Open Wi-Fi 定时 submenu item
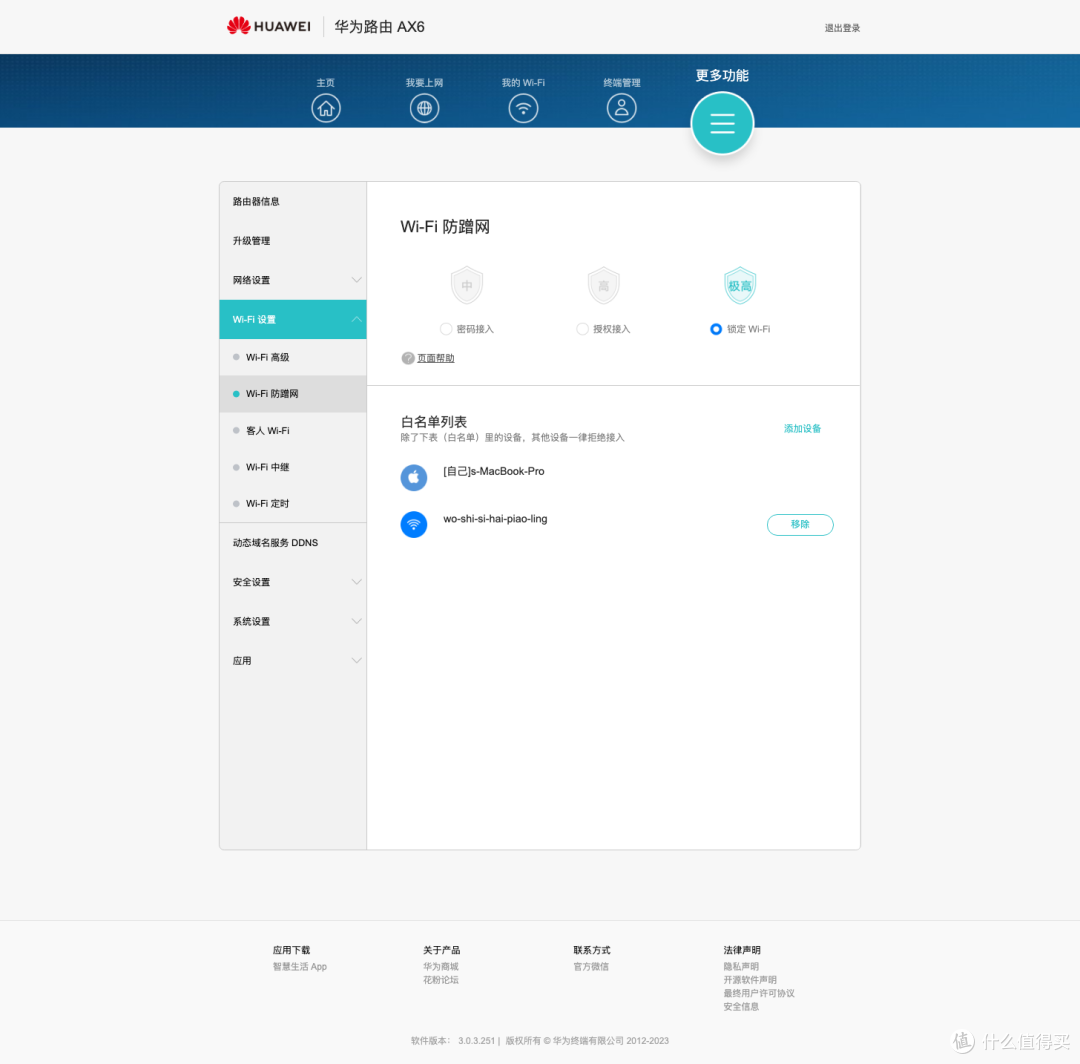The width and height of the screenshot is (1080, 1064). (x=293, y=503)
